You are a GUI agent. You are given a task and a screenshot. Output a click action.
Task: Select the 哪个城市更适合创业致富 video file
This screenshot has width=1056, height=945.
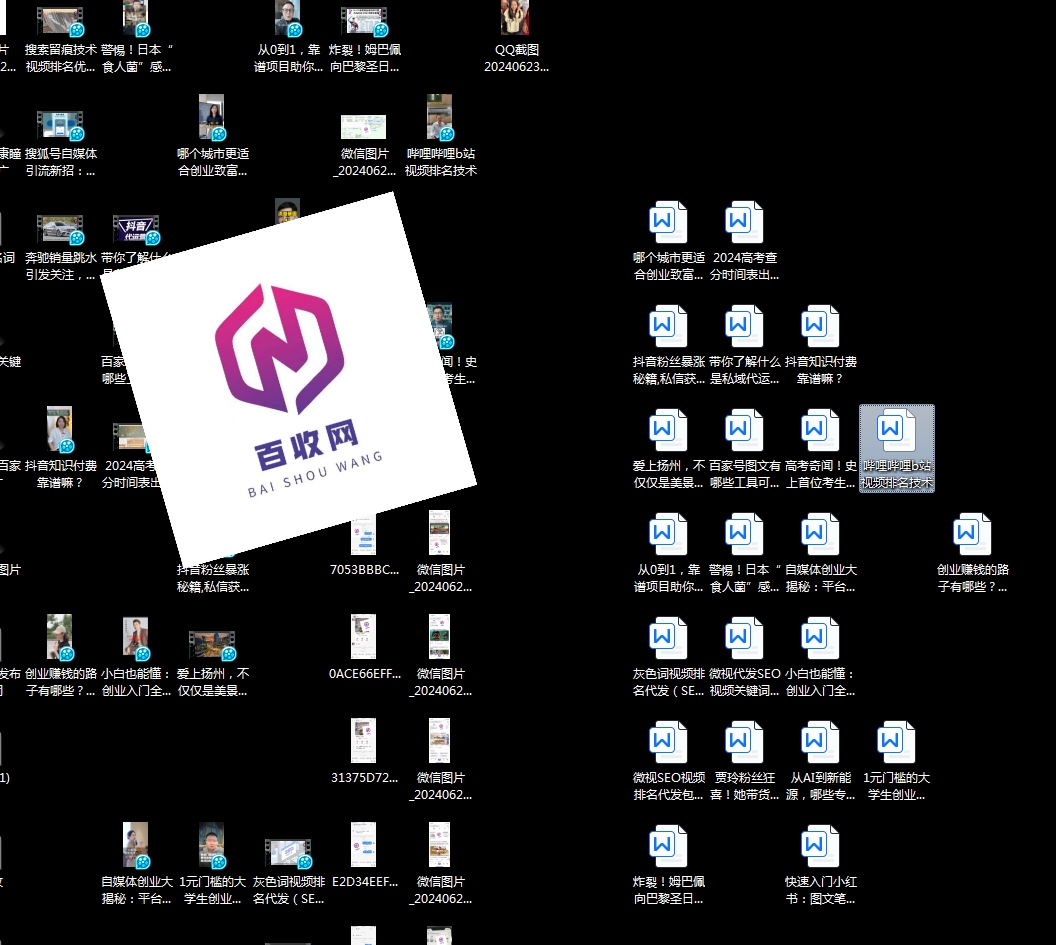212,137
